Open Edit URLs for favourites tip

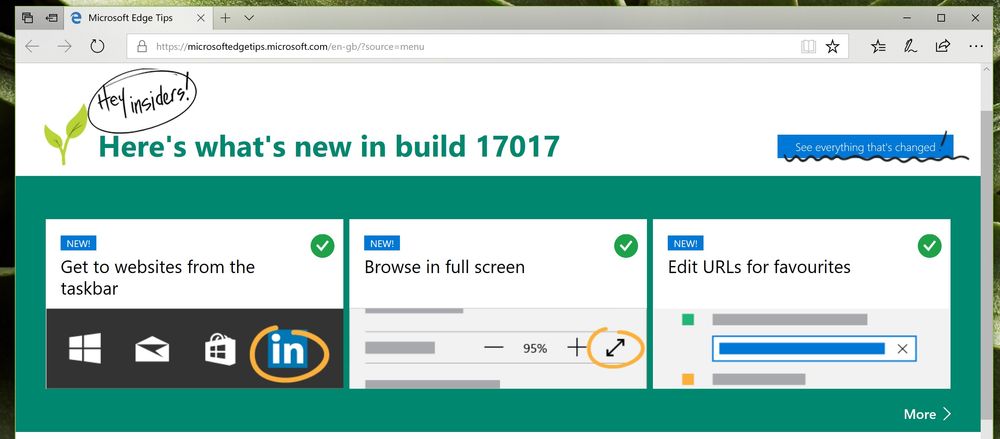click(802, 304)
